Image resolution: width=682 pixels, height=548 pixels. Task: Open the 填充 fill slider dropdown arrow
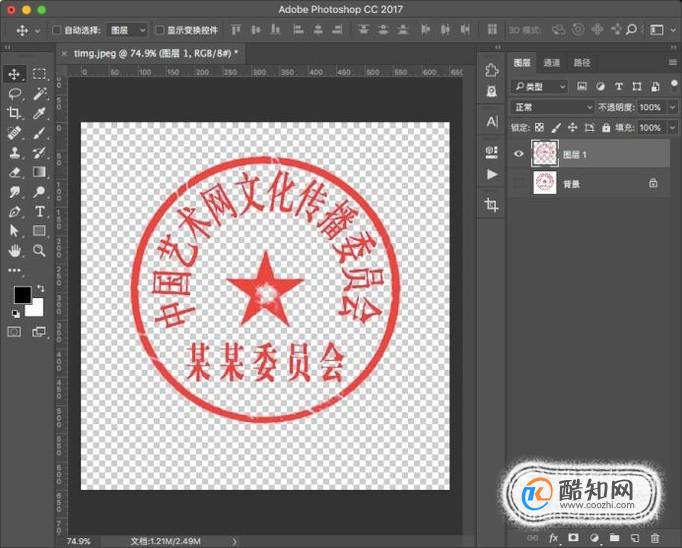[x=672, y=127]
